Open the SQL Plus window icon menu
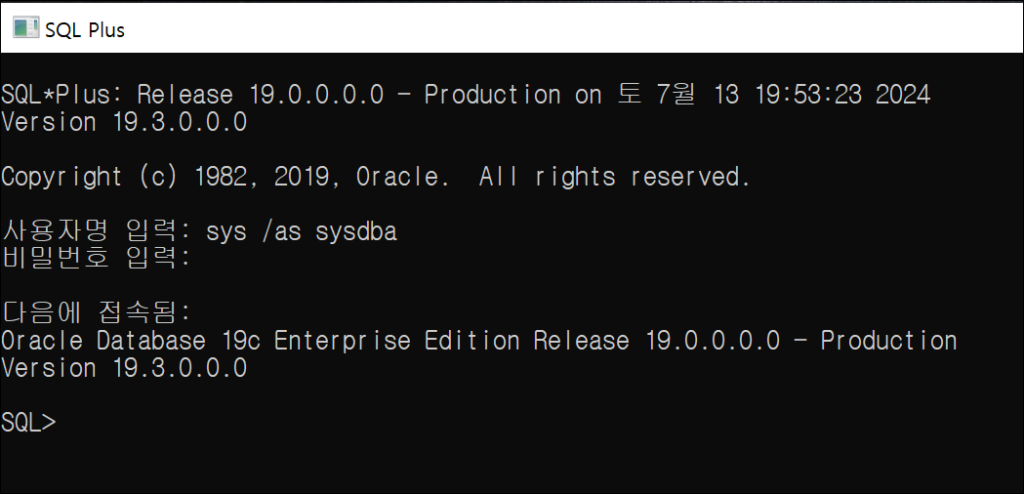This screenshot has height=494, width=1024. [x=25, y=29]
